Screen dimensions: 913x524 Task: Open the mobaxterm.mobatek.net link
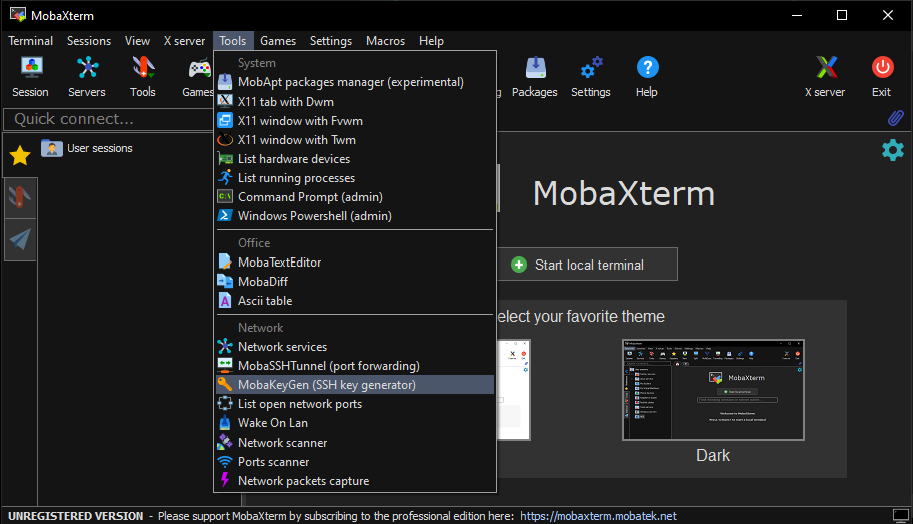[x=598, y=516]
